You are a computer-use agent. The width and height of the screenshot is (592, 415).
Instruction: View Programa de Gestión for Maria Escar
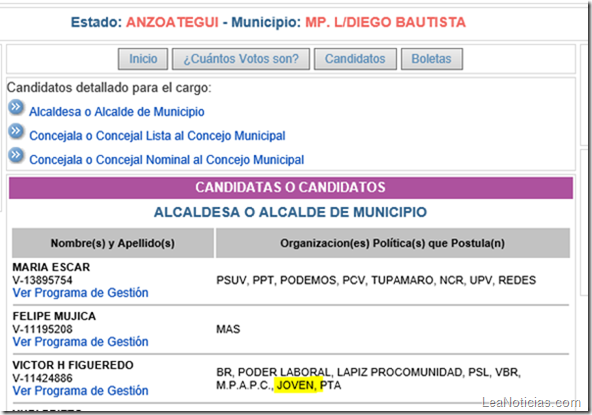click(80, 293)
